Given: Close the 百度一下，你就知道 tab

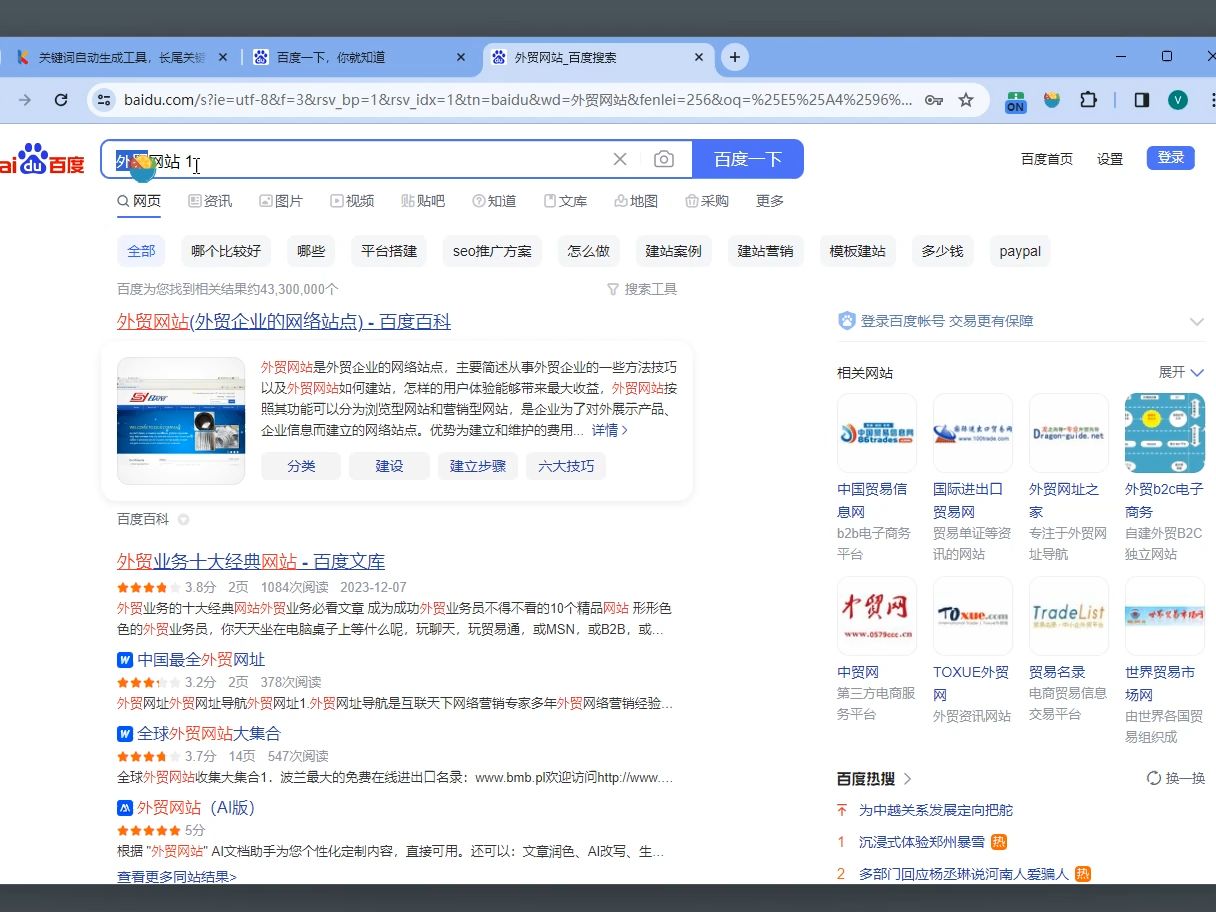Looking at the screenshot, I should tap(461, 57).
